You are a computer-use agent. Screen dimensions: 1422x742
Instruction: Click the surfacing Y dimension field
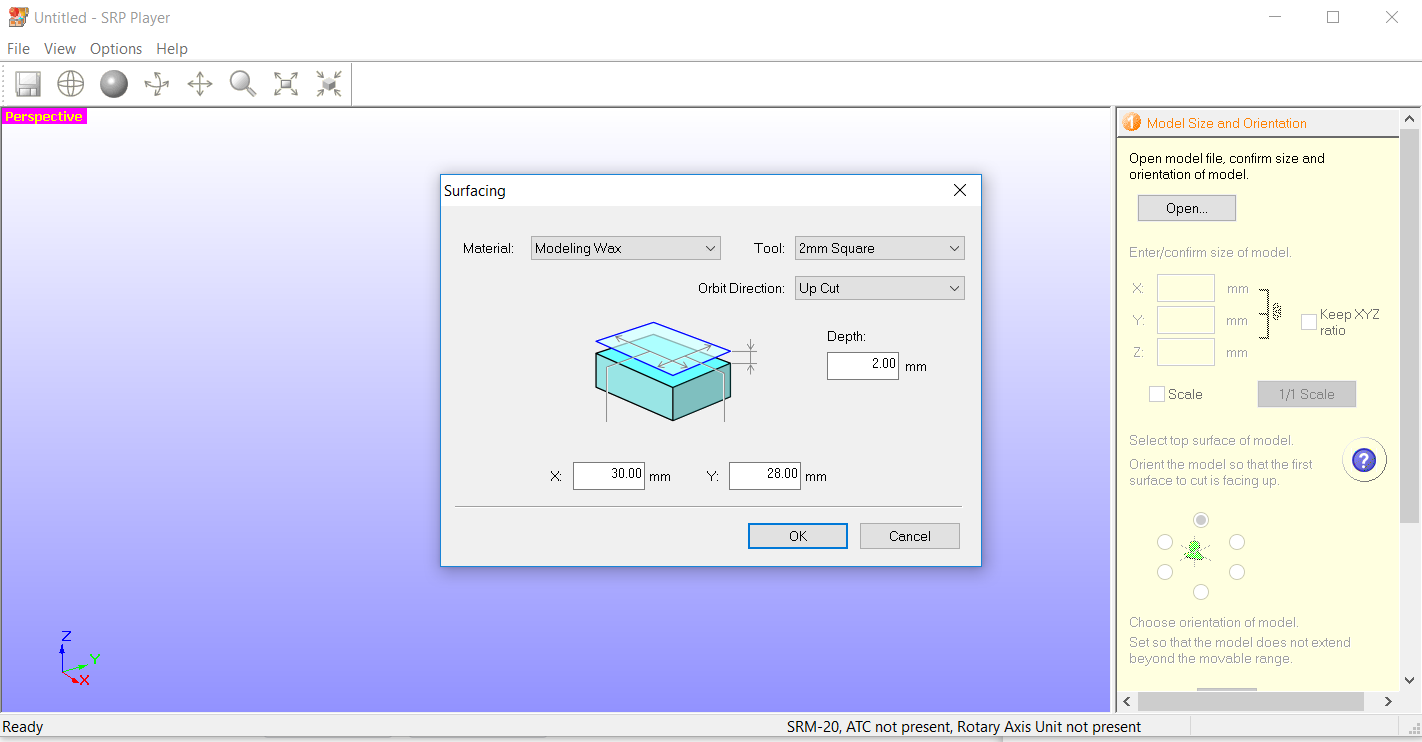[765, 476]
